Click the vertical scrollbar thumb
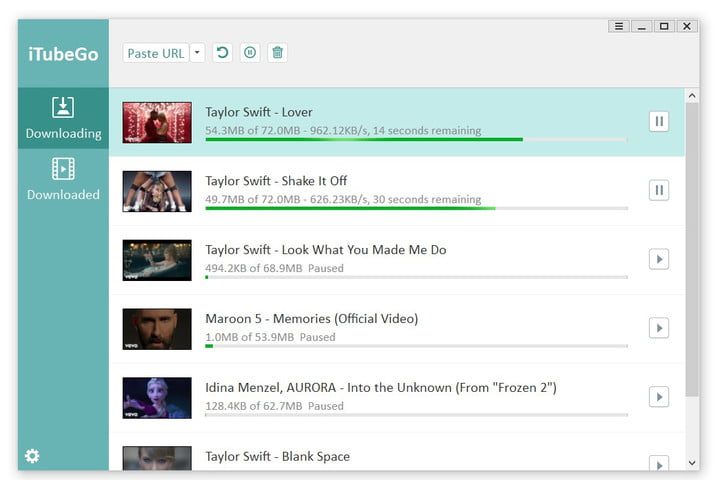The width and height of the screenshot is (720, 480). 692,249
